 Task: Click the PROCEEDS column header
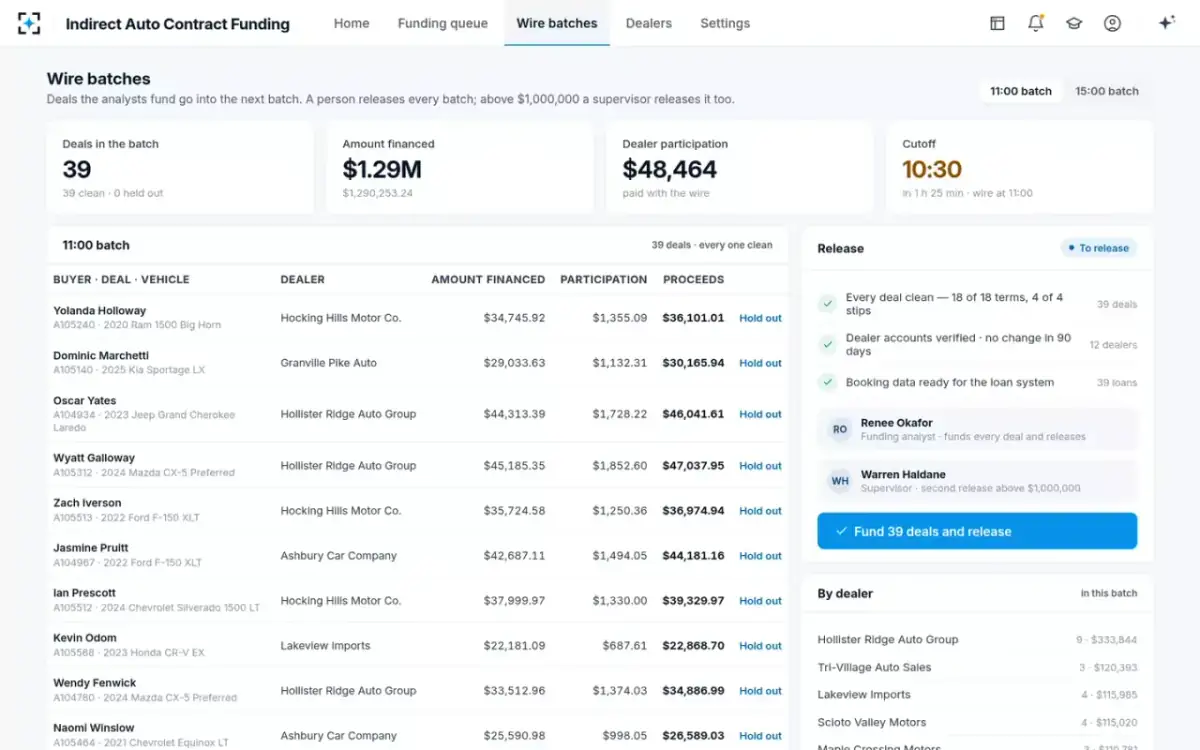tap(694, 280)
